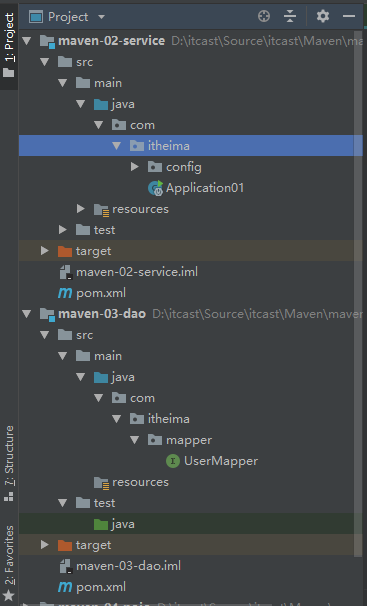Collapse the maven-03-dao module
This screenshot has width=367, height=606.
(27, 314)
